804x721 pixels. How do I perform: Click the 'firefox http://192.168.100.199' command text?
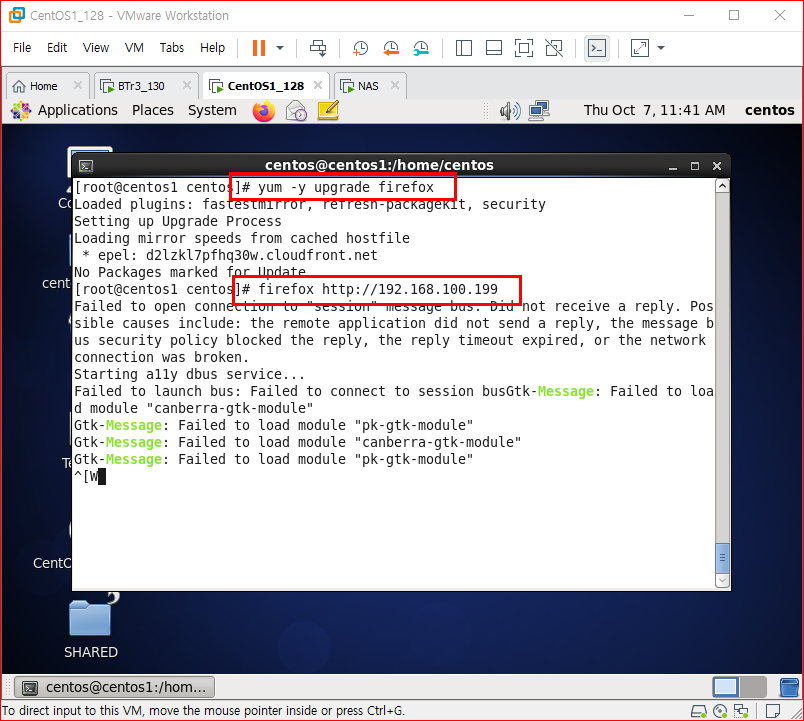(x=377, y=289)
